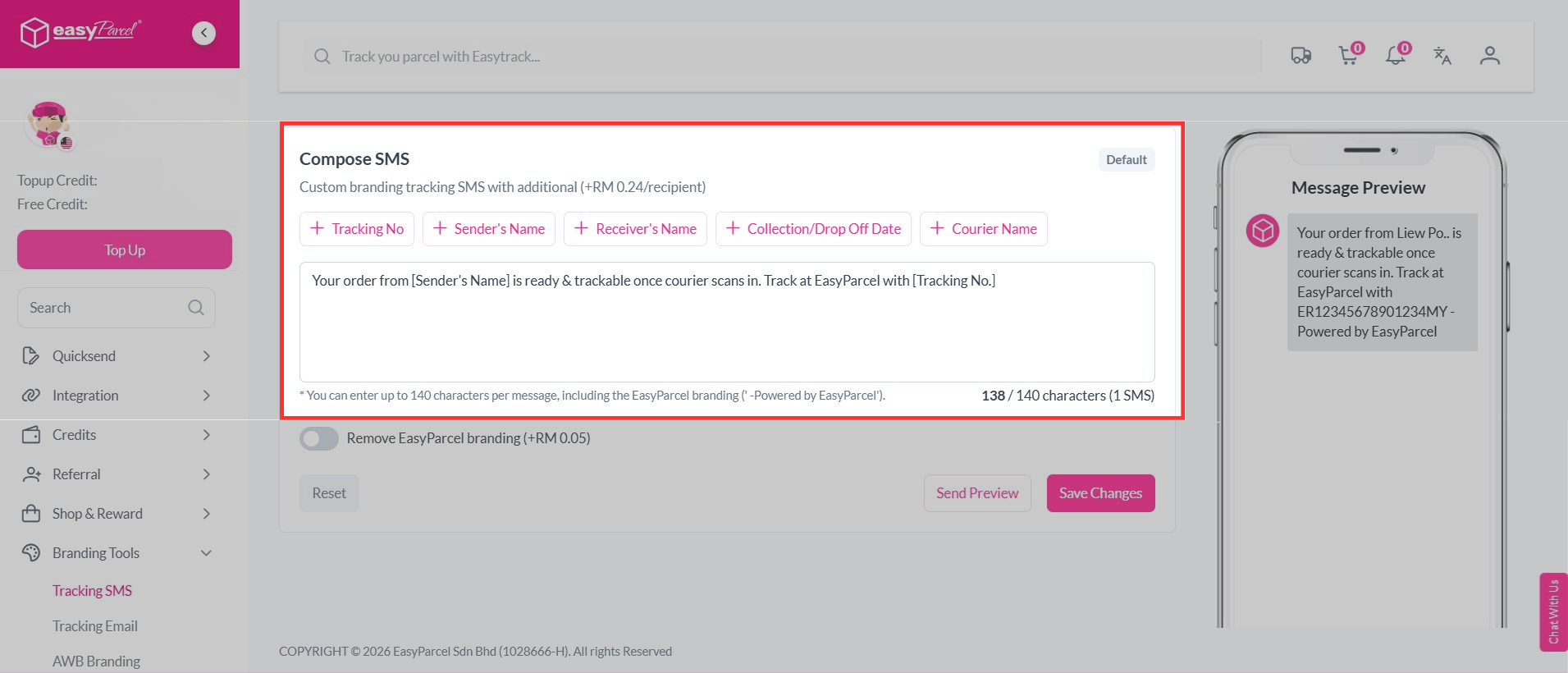Screen dimensions: 1568x673
Task: Expand the Integration menu chevron
Action: [x=207, y=396]
